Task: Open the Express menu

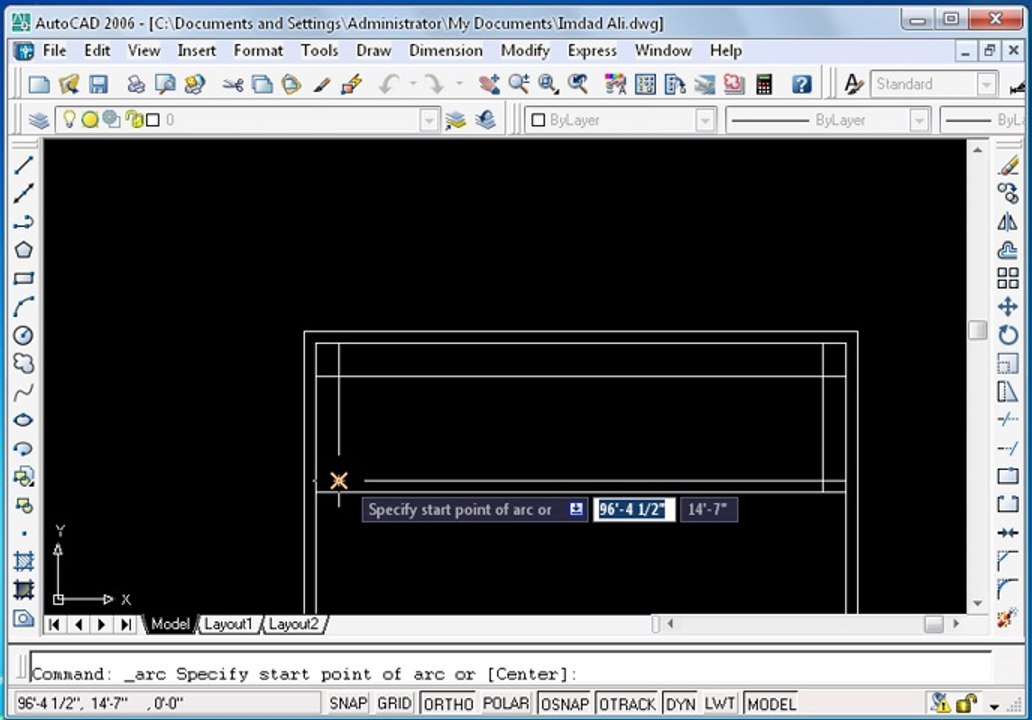Action: (592, 51)
